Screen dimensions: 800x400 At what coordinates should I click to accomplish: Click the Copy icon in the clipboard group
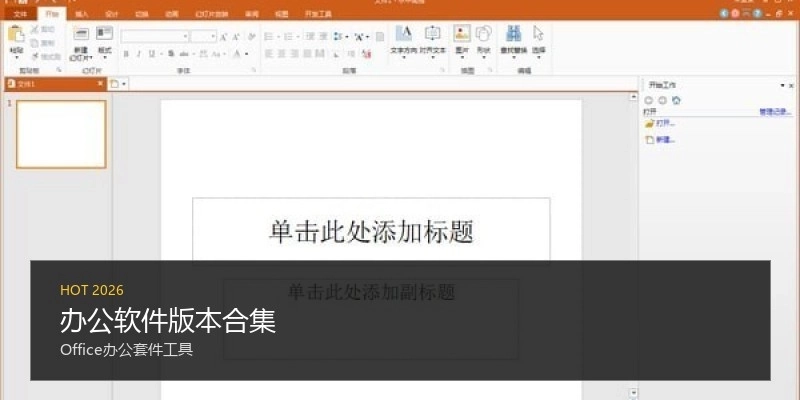35,43
